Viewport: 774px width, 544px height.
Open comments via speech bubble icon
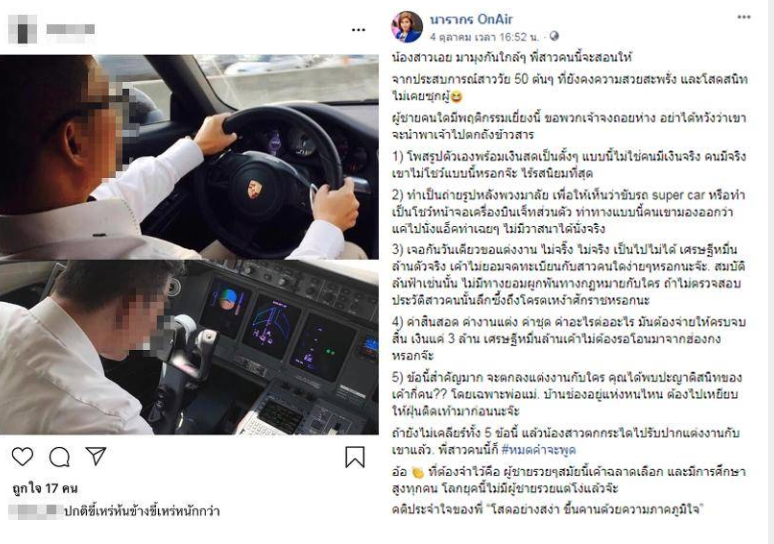pyautogui.click(x=59, y=457)
